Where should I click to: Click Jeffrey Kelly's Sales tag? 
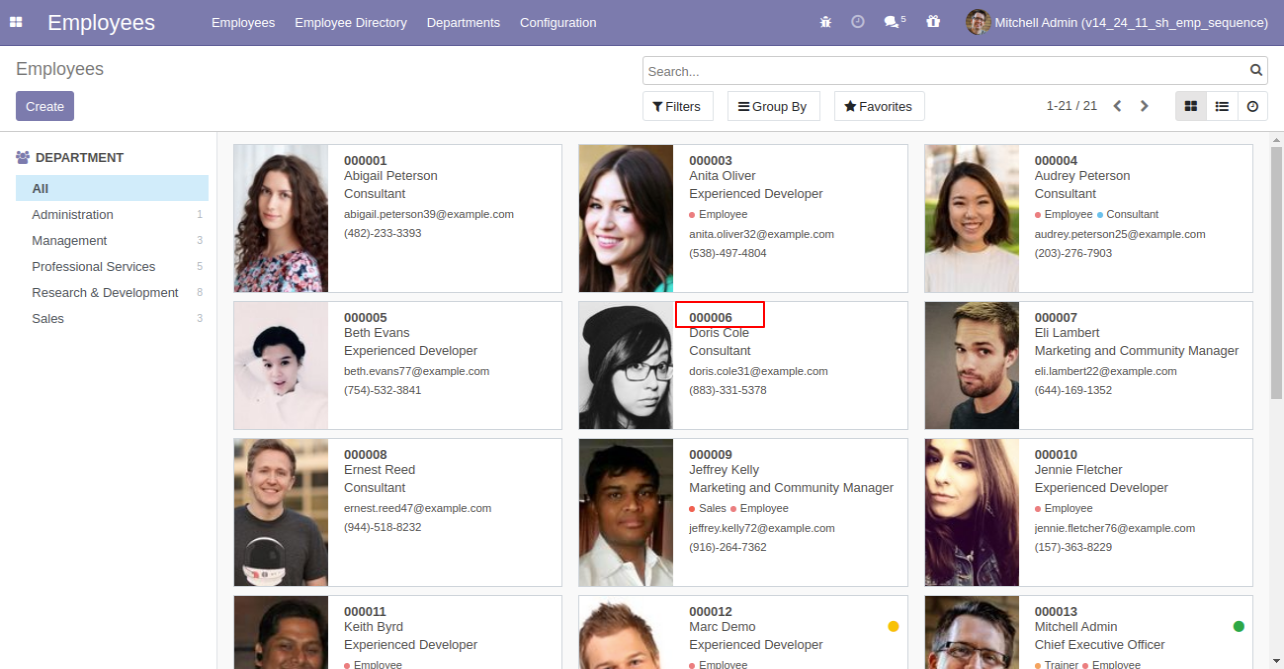click(x=708, y=508)
